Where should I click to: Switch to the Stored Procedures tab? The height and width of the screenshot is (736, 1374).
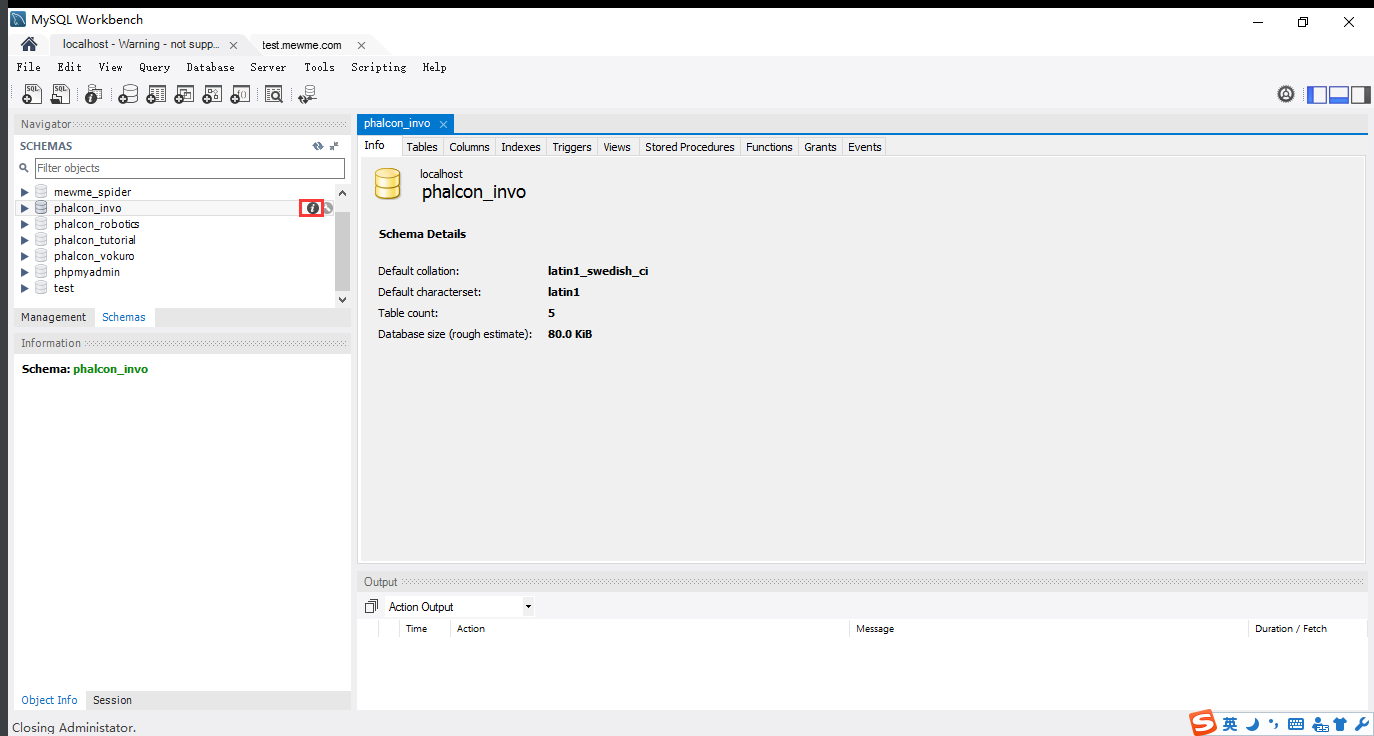pyautogui.click(x=690, y=147)
